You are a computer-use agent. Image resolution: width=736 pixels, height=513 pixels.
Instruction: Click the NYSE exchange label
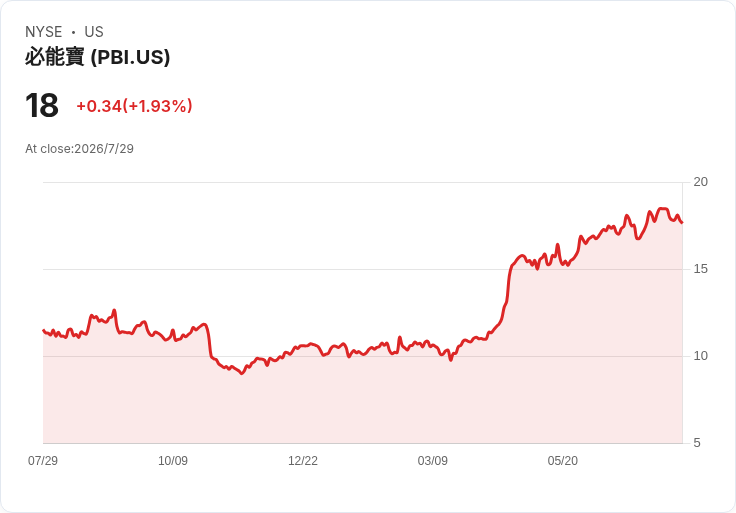(x=44, y=32)
